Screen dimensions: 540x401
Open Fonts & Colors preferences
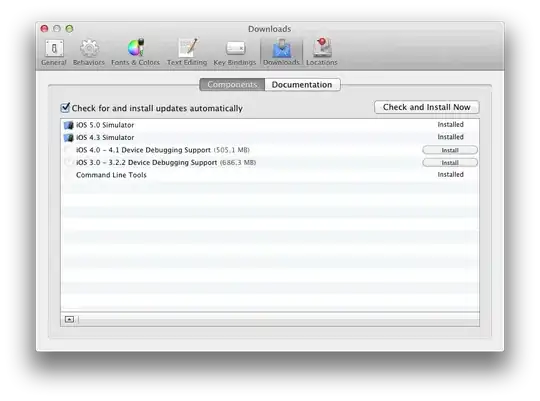click(135, 52)
